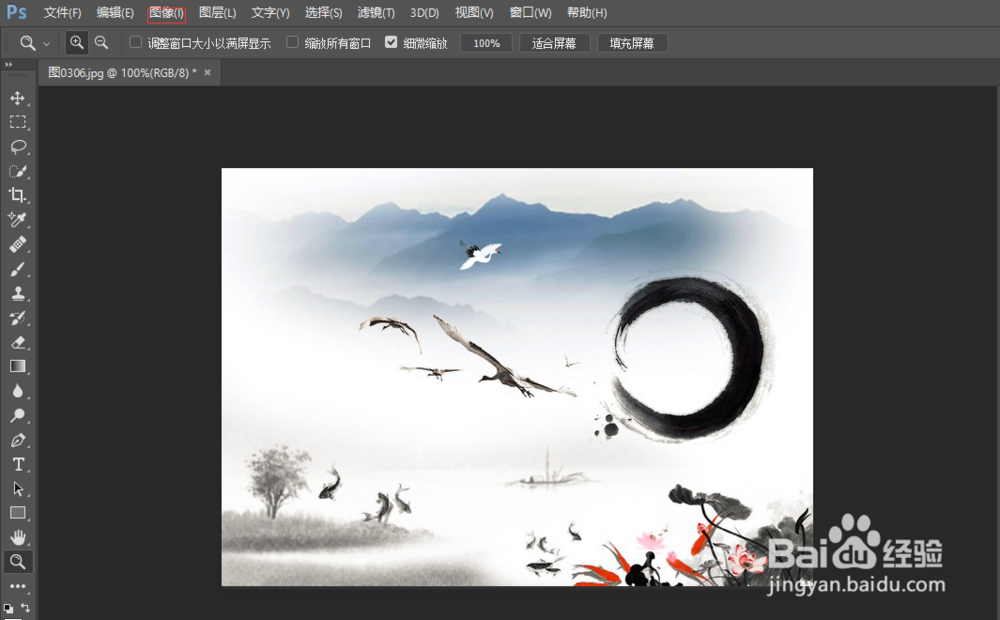The height and width of the screenshot is (620, 1000).
Task: Select the Brush tool
Action: click(x=18, y=269)
